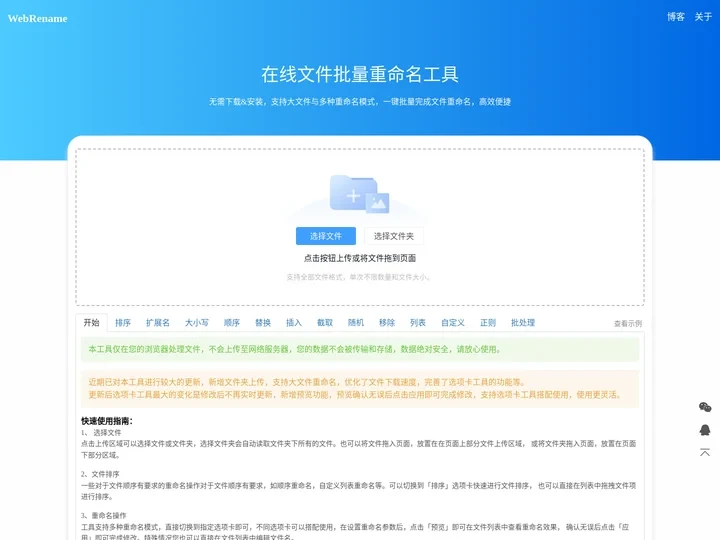This screenshot has width=720, height=540.
Task: Click the 选择文件 button
Action: [x=326, y=236]
